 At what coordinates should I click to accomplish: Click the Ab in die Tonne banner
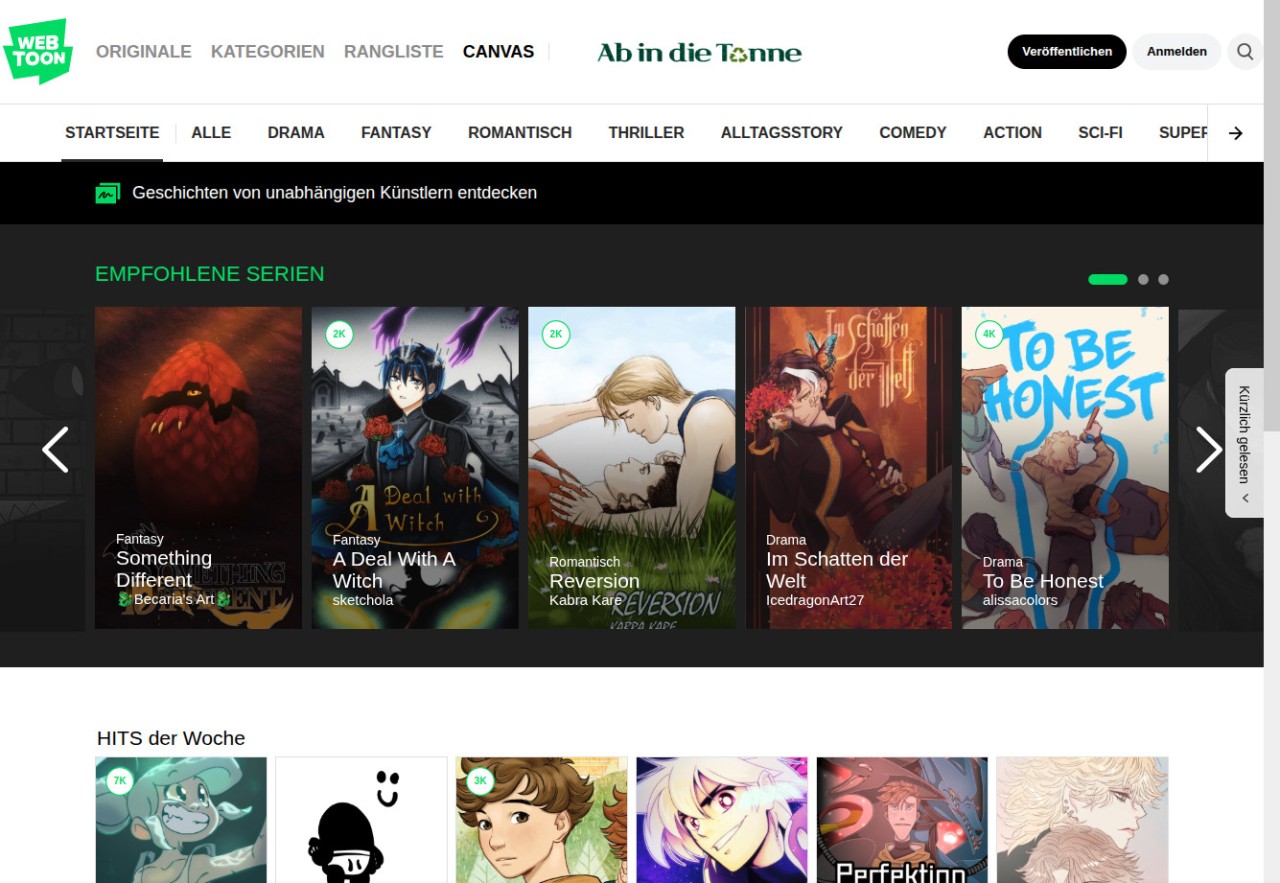click(699, 52)
